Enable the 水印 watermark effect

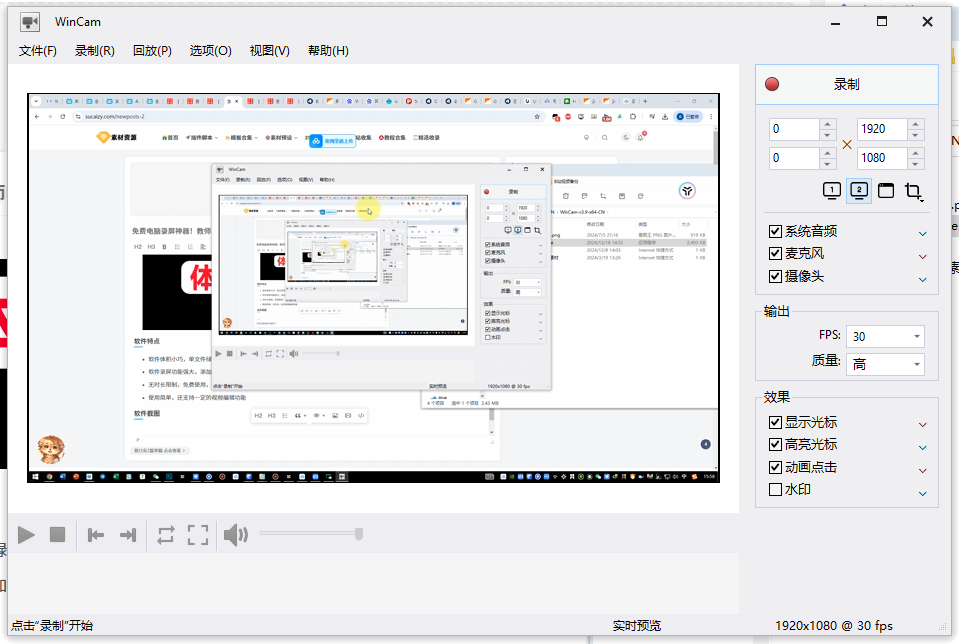click(775, 490)
